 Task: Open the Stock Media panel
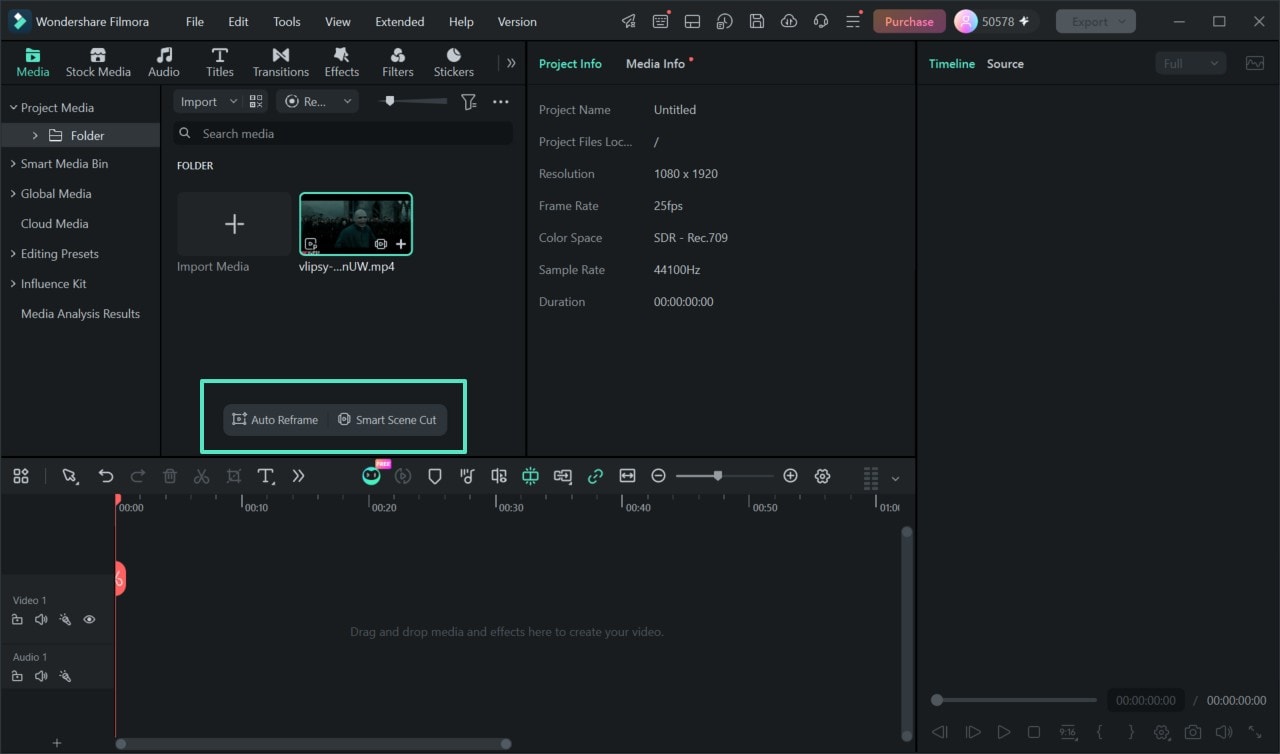point(98,63)
